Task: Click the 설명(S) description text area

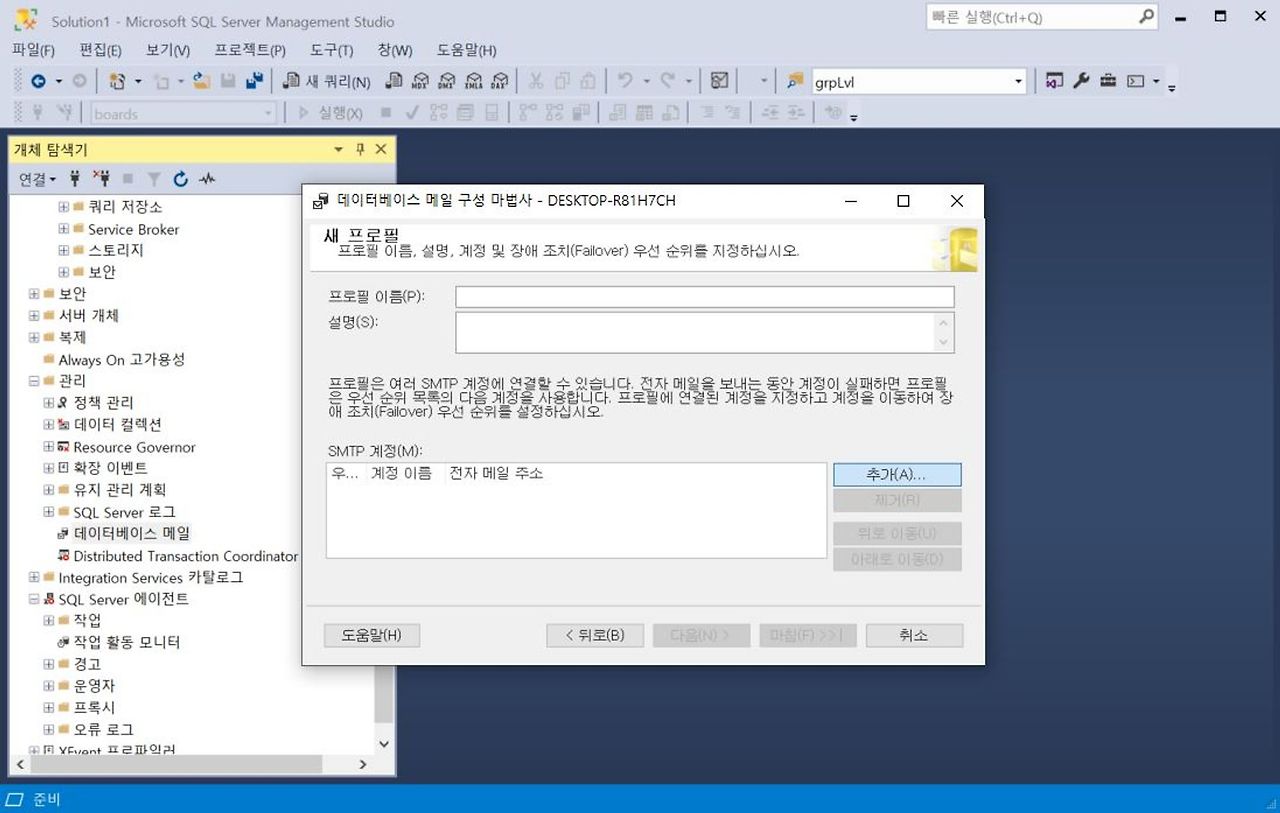Action: [705, 333]
